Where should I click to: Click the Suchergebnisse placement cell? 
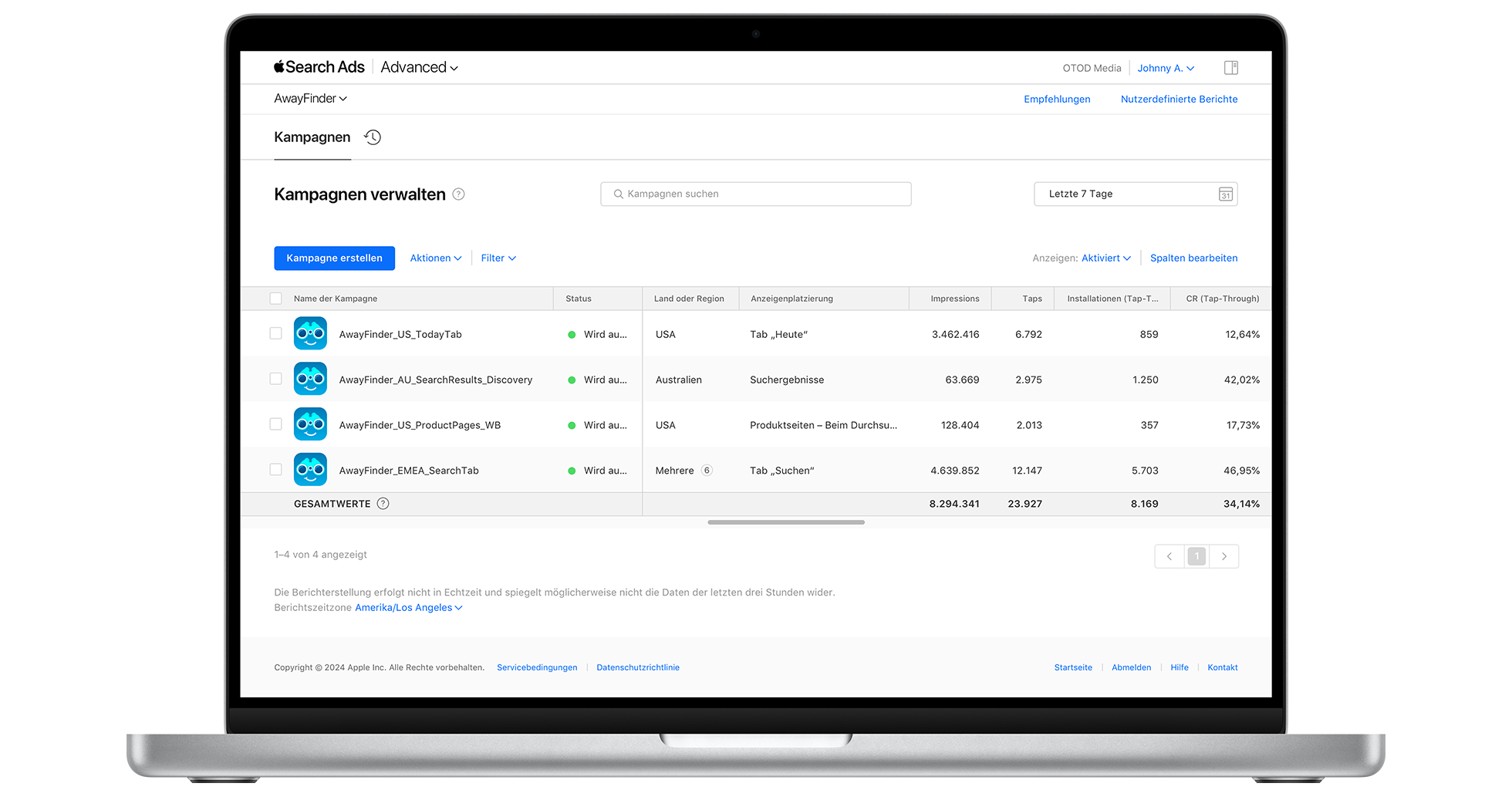[787, 380]
